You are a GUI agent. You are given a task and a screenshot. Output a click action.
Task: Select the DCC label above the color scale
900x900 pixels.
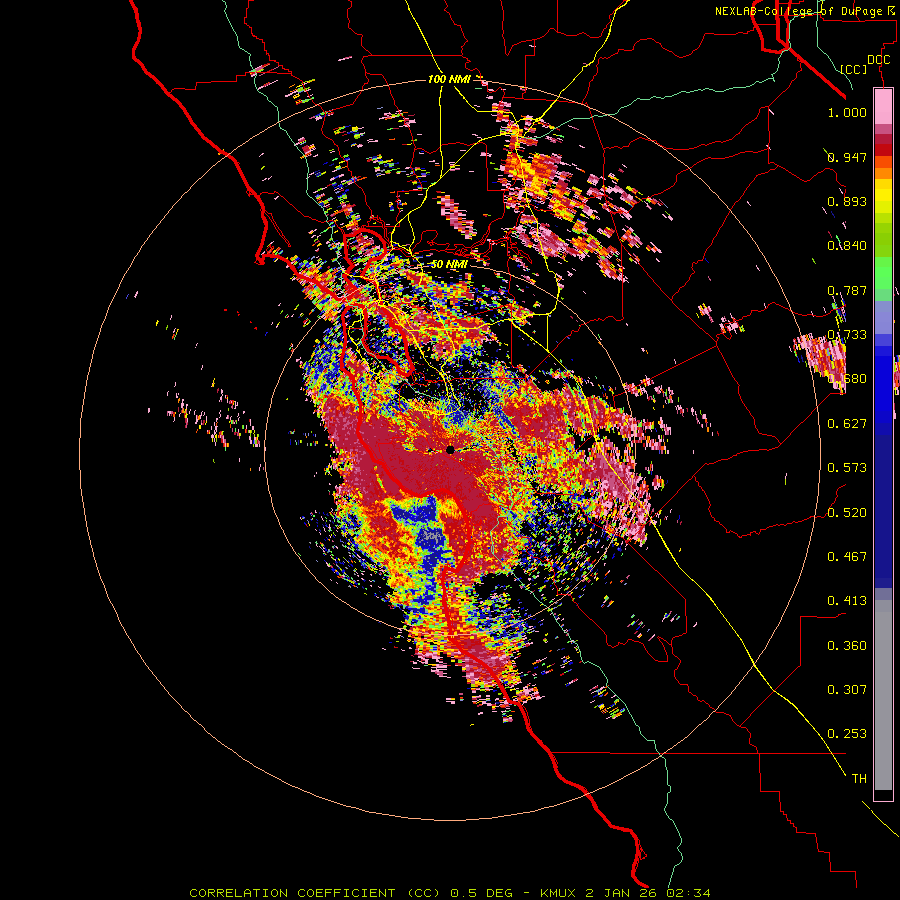tap(878, 60)
